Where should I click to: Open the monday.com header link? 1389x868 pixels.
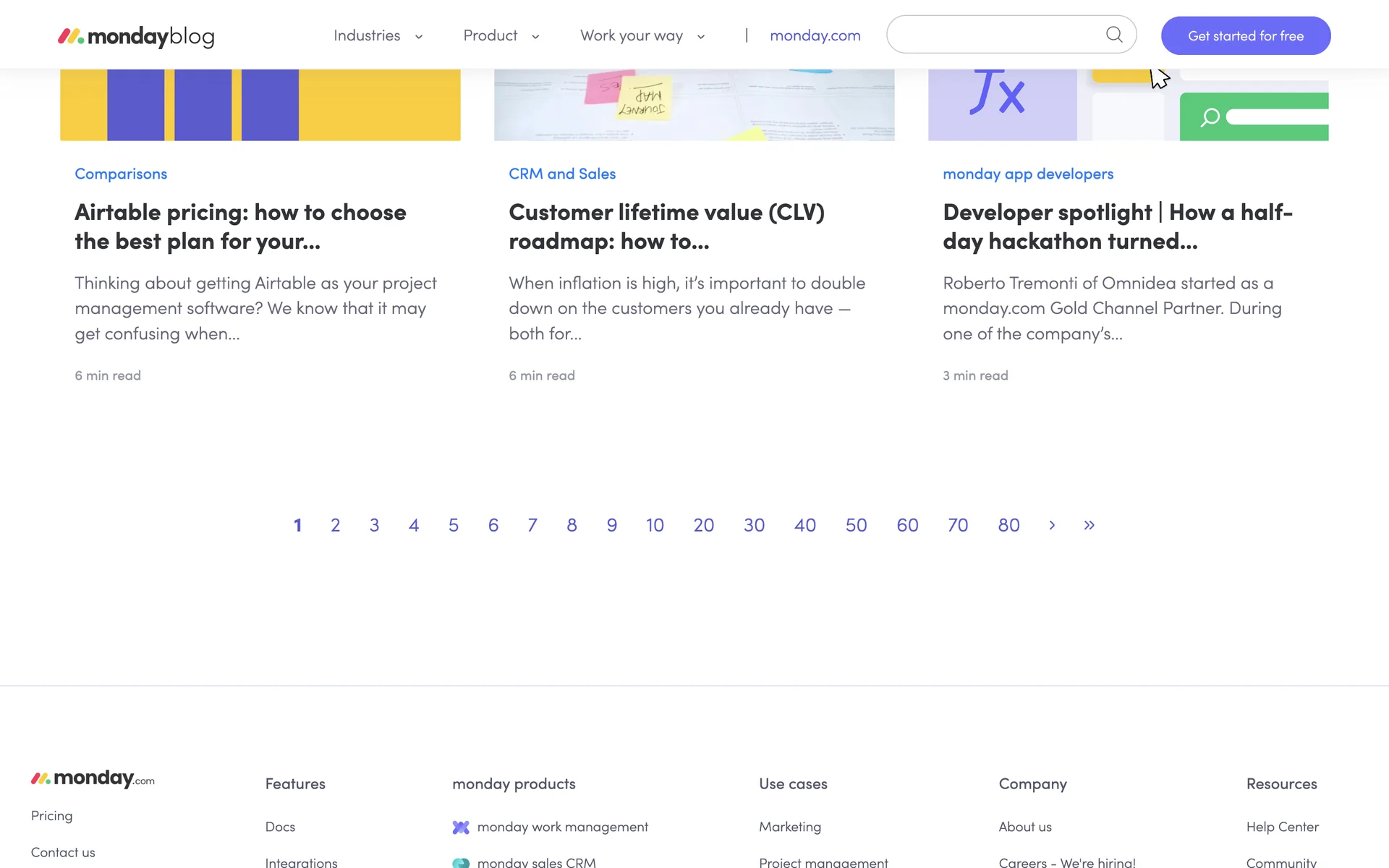click(x=815, y=36)
